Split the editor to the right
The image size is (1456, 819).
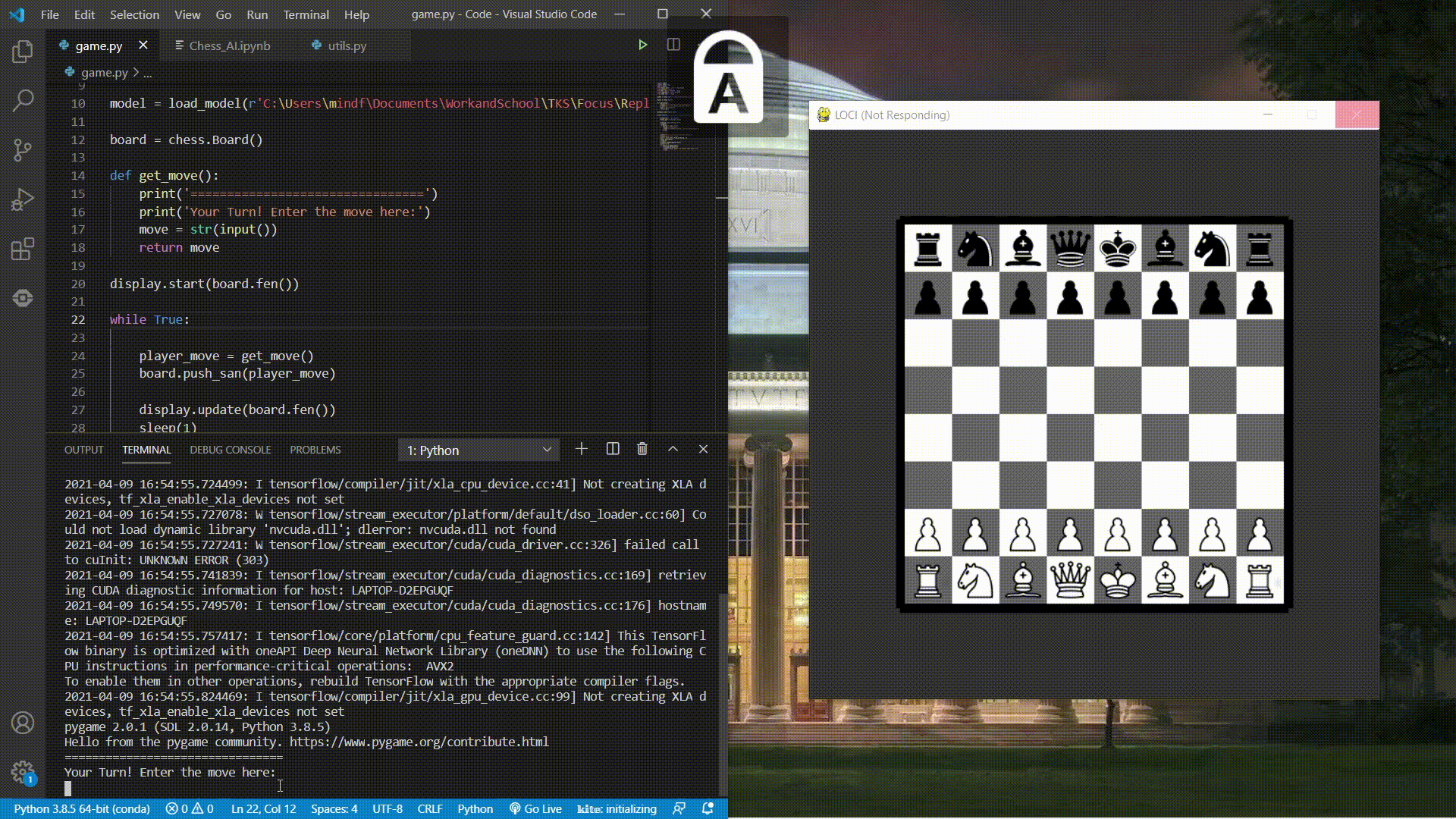click(673, 45)
